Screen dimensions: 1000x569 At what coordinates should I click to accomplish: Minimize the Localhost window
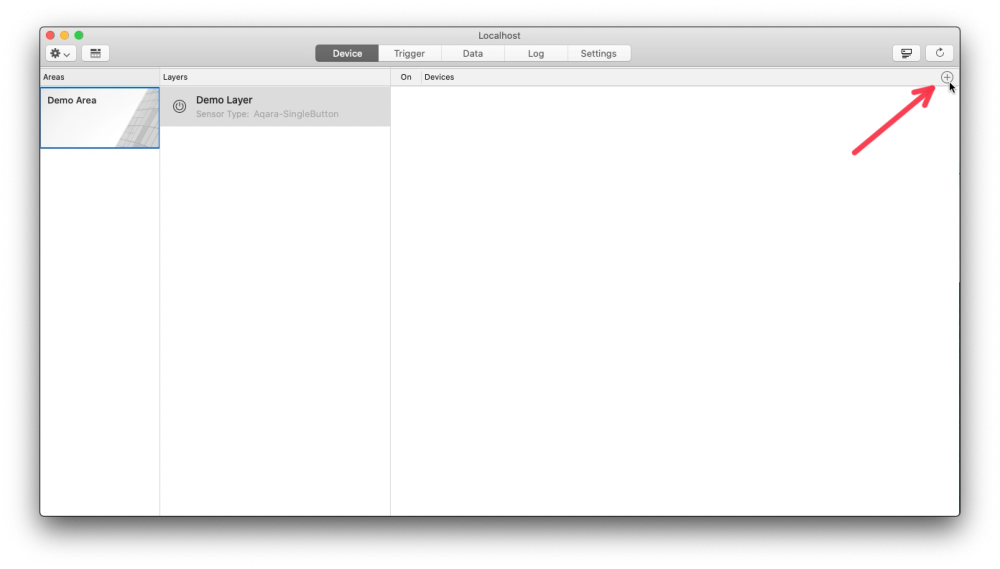[x=64, y=35]
